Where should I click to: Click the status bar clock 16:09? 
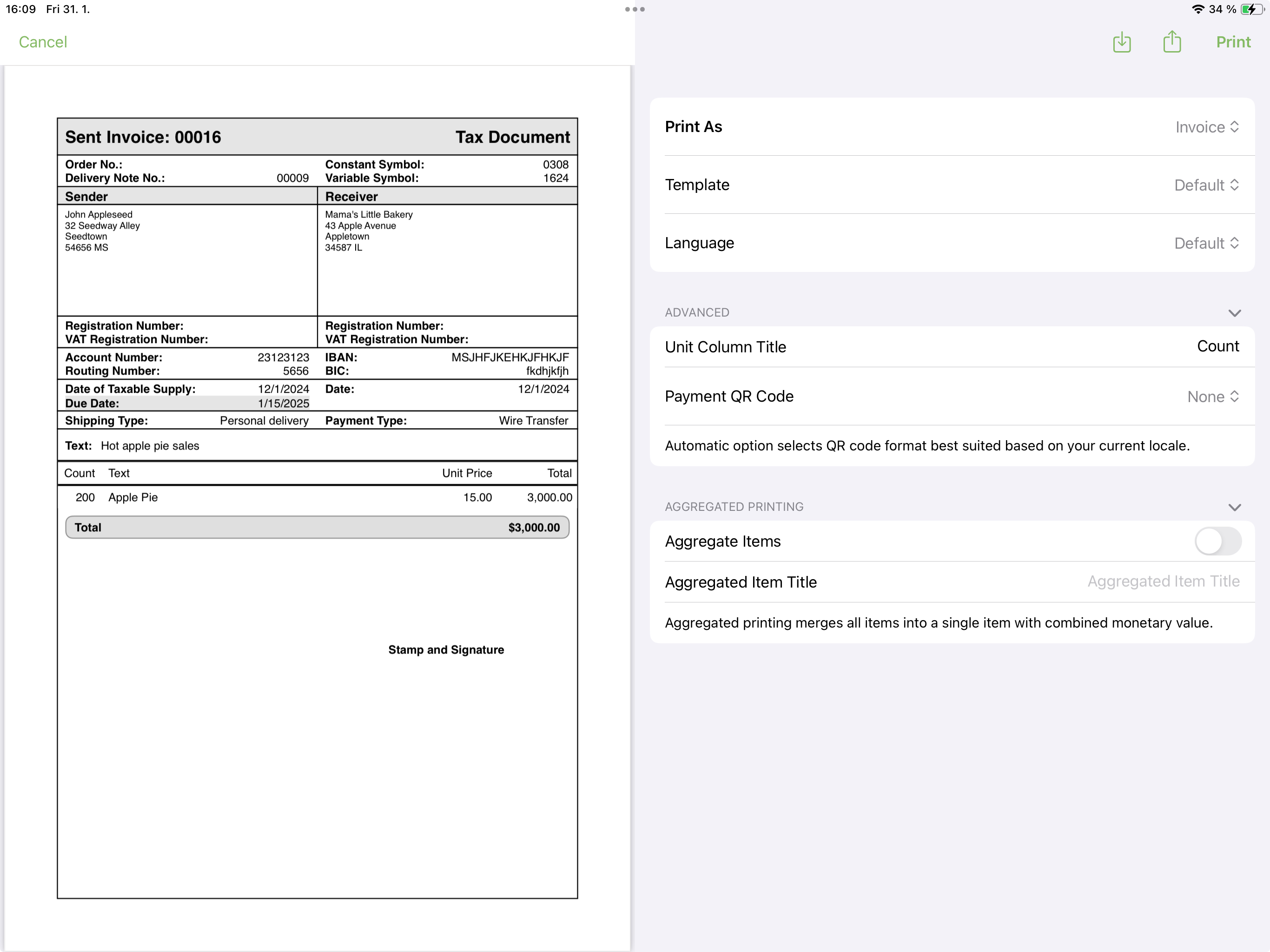[20, 9]
